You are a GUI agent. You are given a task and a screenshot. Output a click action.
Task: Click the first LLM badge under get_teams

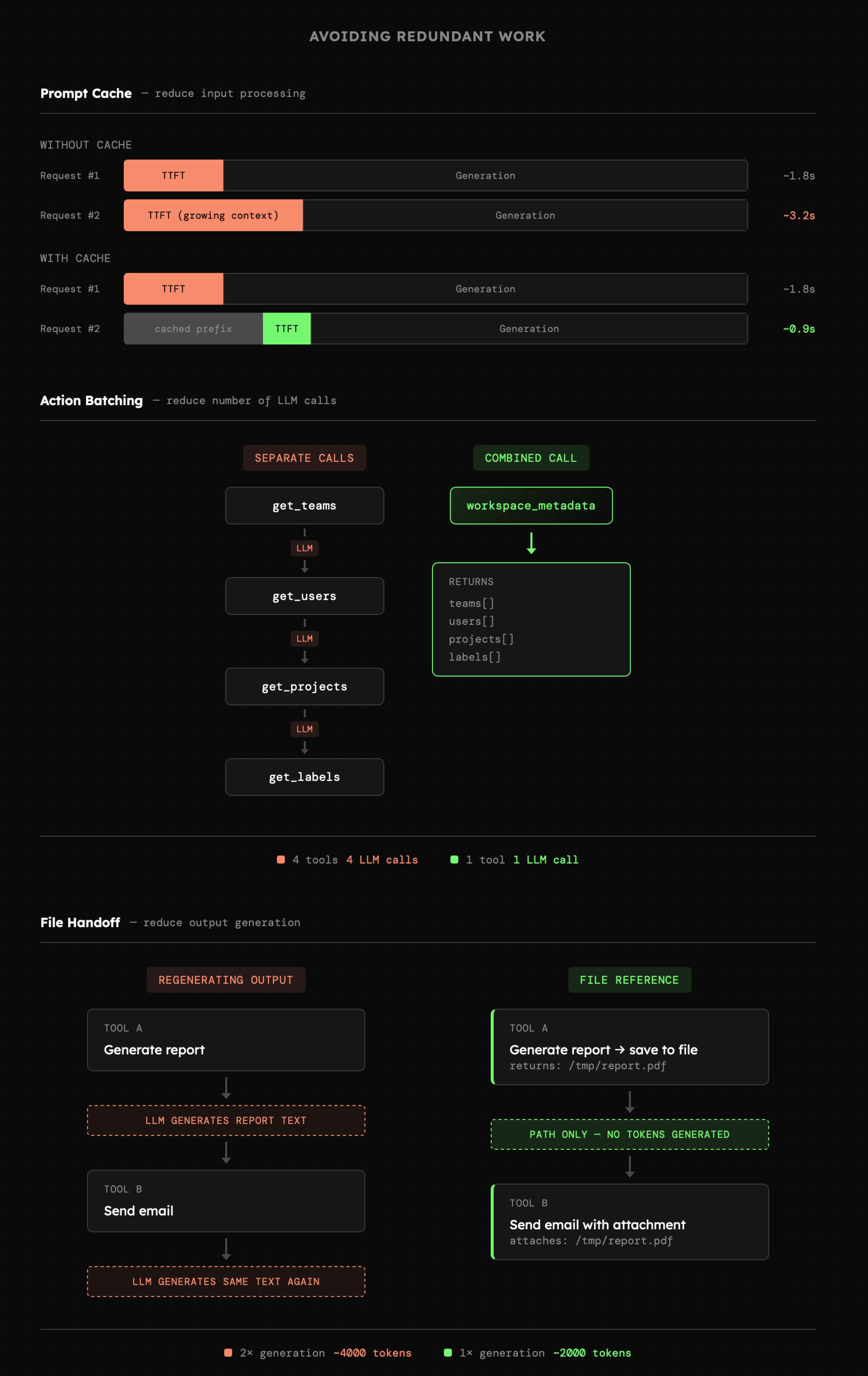click(304, 548)
